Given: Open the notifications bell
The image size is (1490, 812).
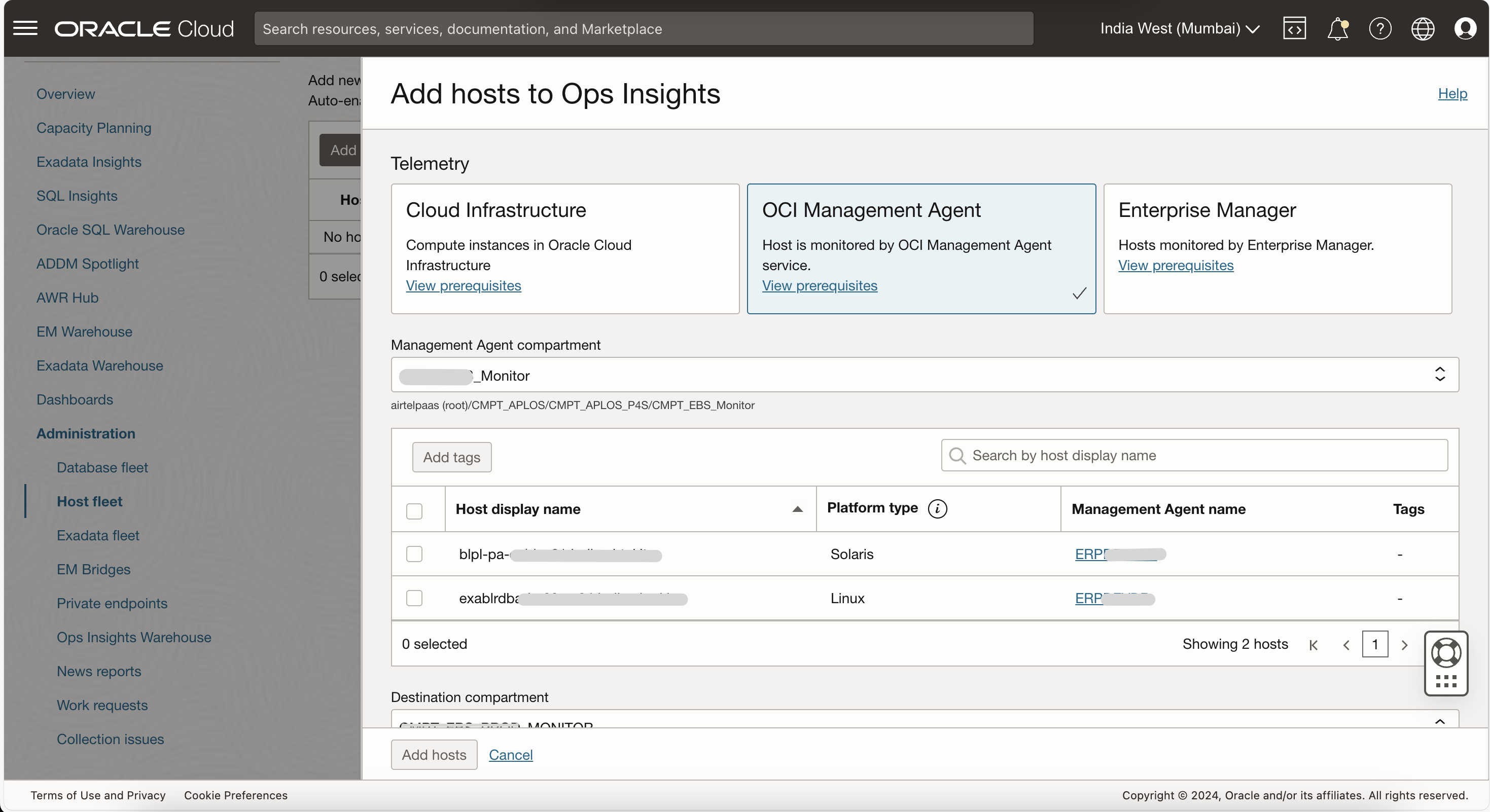Looking at the screenshot, I should (1337, 28).
